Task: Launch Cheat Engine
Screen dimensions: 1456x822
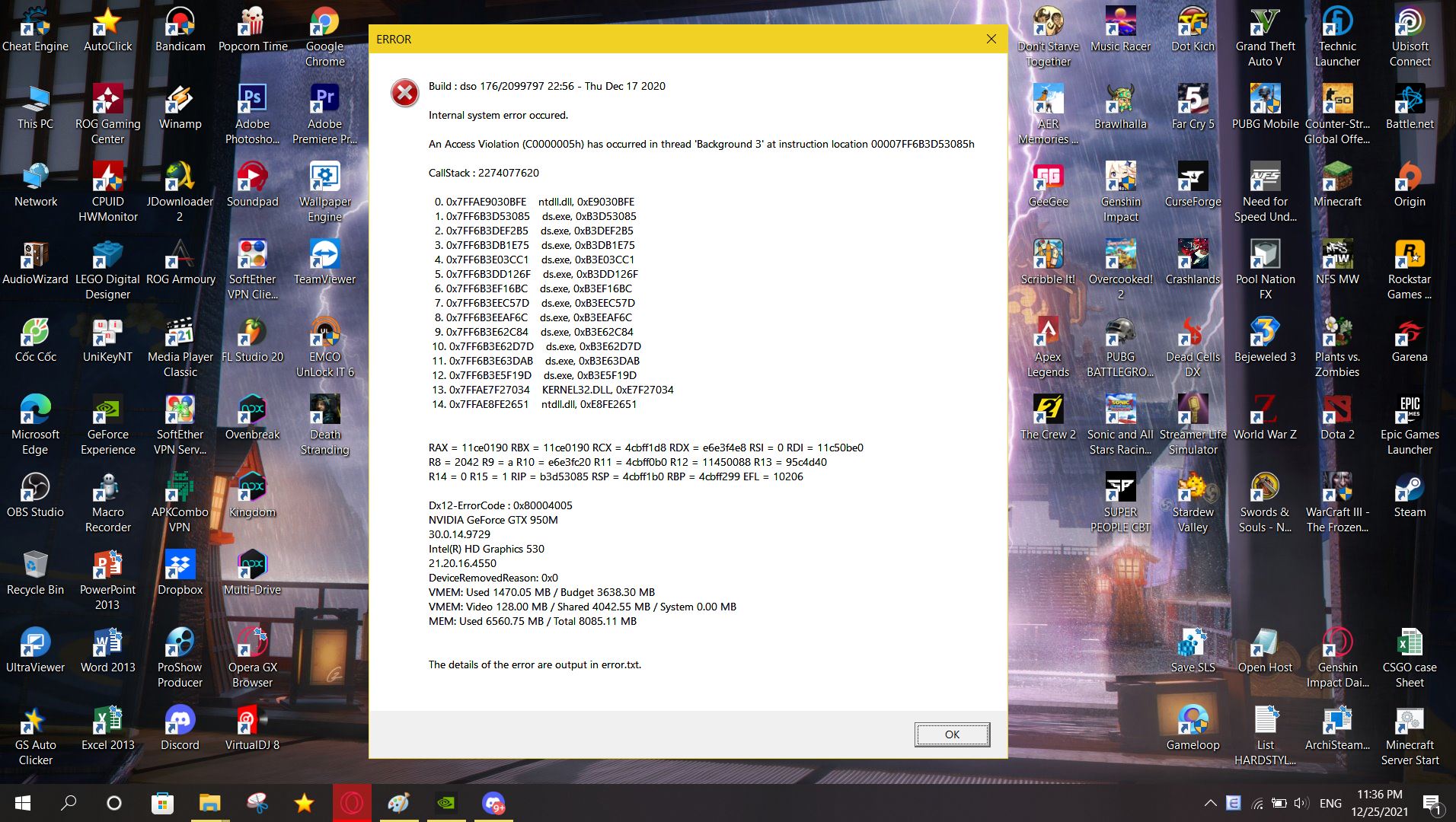Action: click(35, 26)
